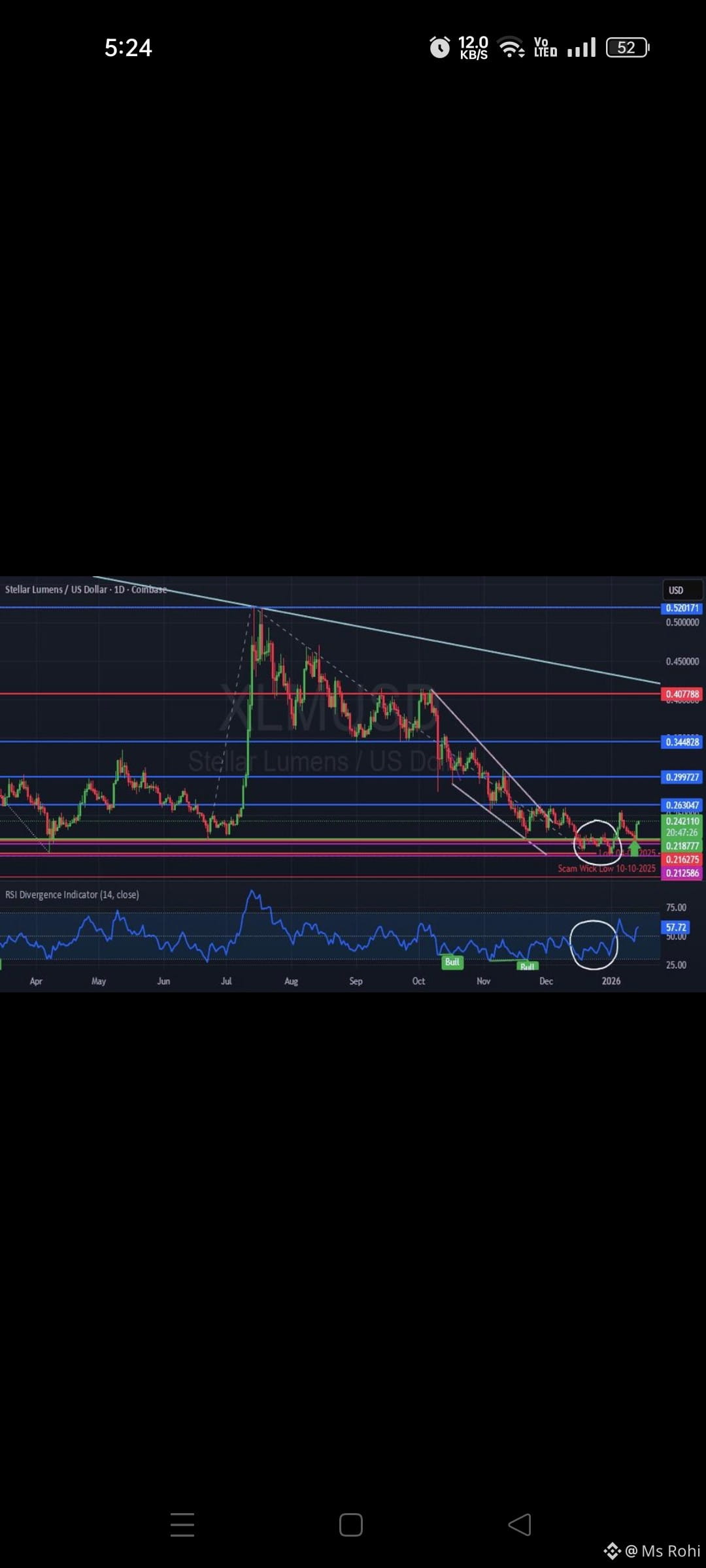706x1568 pixels.
Task: Select the 0.212586 magenta price label
Action: click(682, 874)
